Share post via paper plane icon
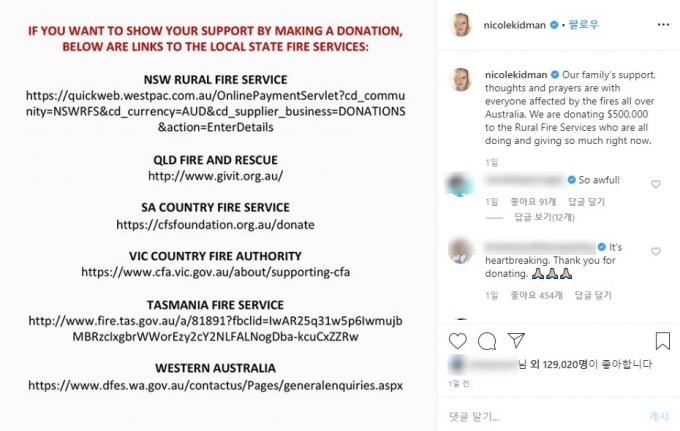 click(516, 340)
